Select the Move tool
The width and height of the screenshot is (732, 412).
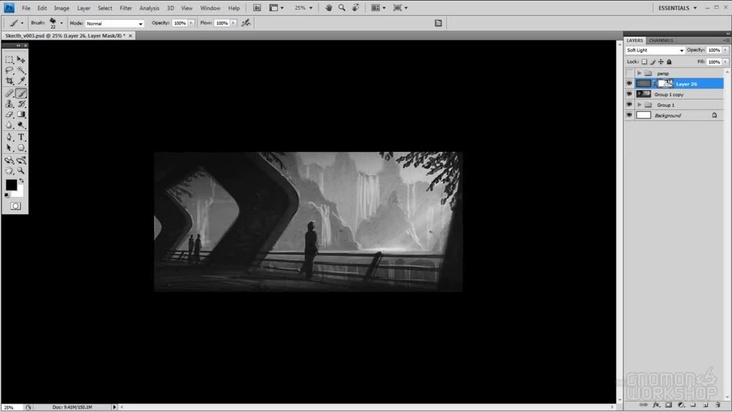21,60
